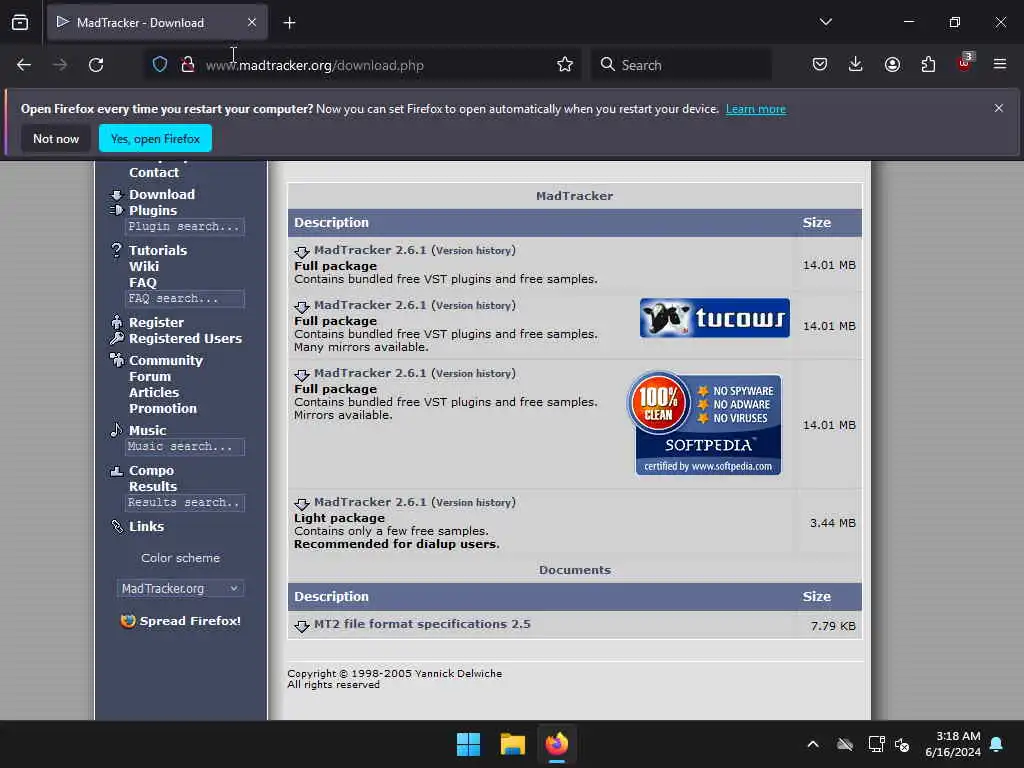The image size is (1024, 768).
Task: Open the Registered Users link
Action: (185, 338)
